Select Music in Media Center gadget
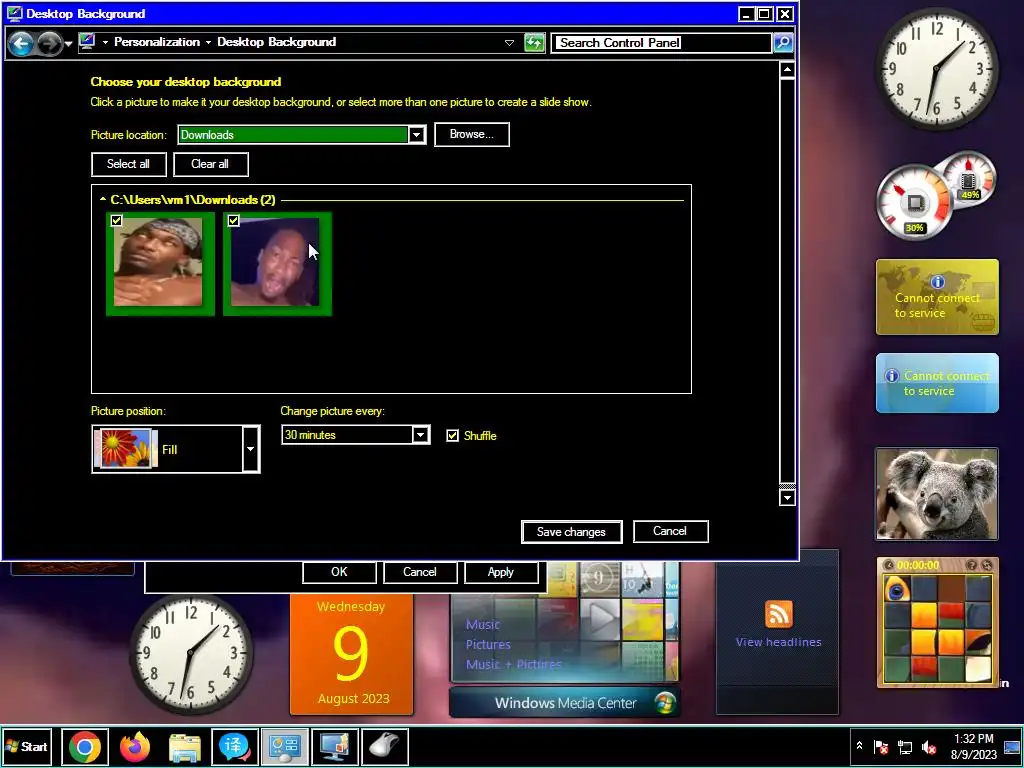The width and height of the screenshot is (1024, 768). tap(483, 624)
